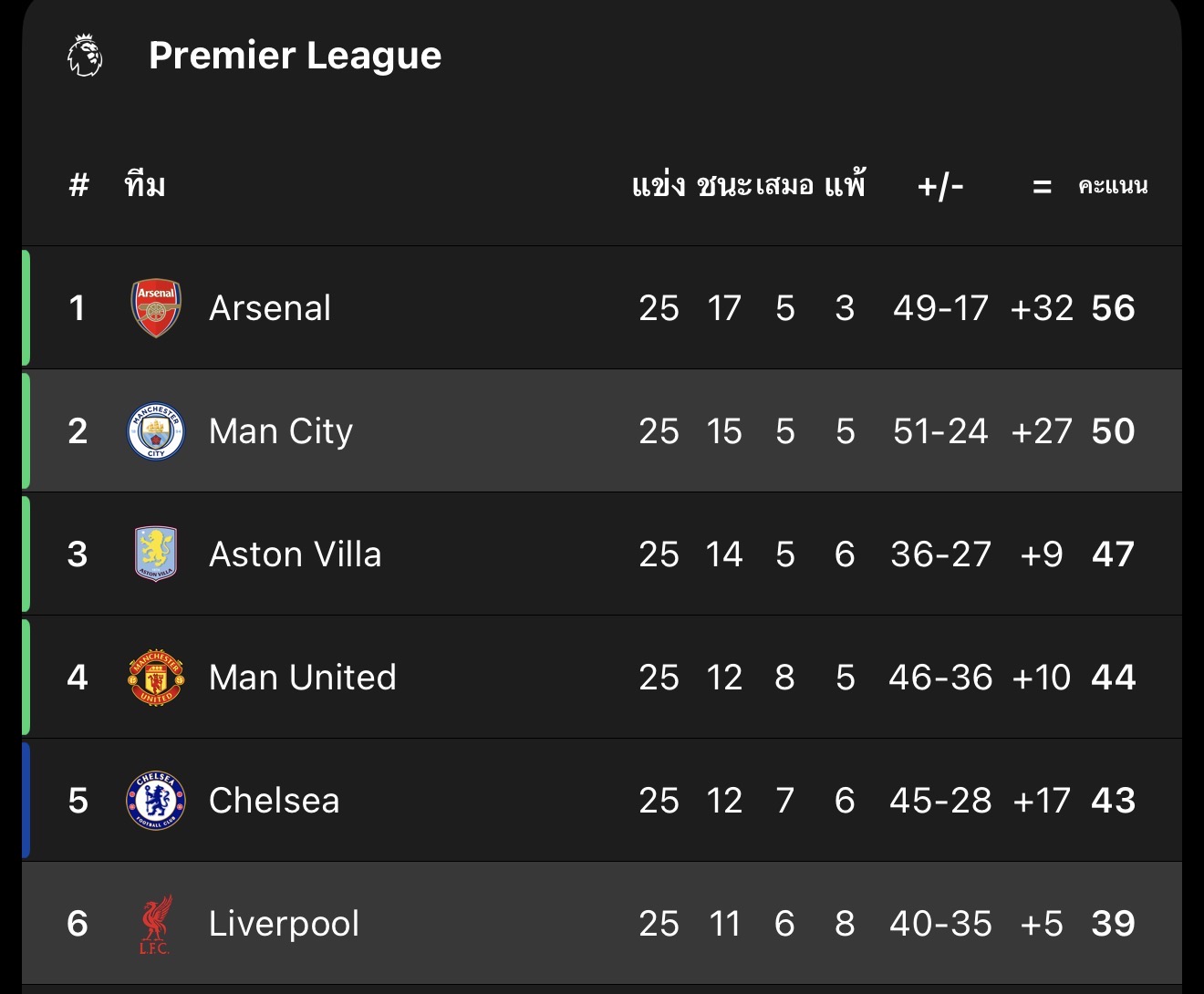This screenshot has width=1204, height=994.
Task: Select the Aston Villa crest
Action: point(156,554)
